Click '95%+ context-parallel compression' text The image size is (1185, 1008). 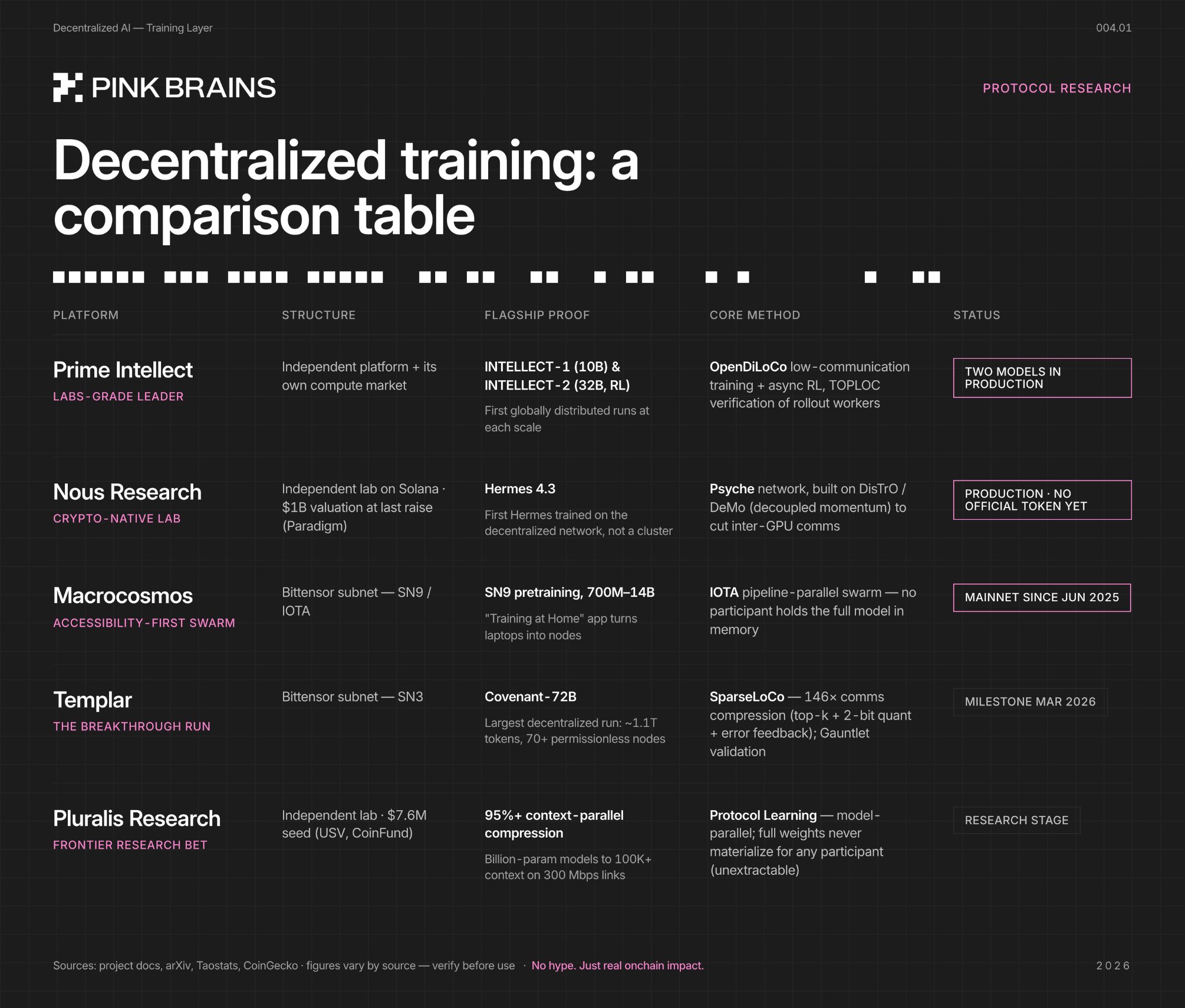554,824
